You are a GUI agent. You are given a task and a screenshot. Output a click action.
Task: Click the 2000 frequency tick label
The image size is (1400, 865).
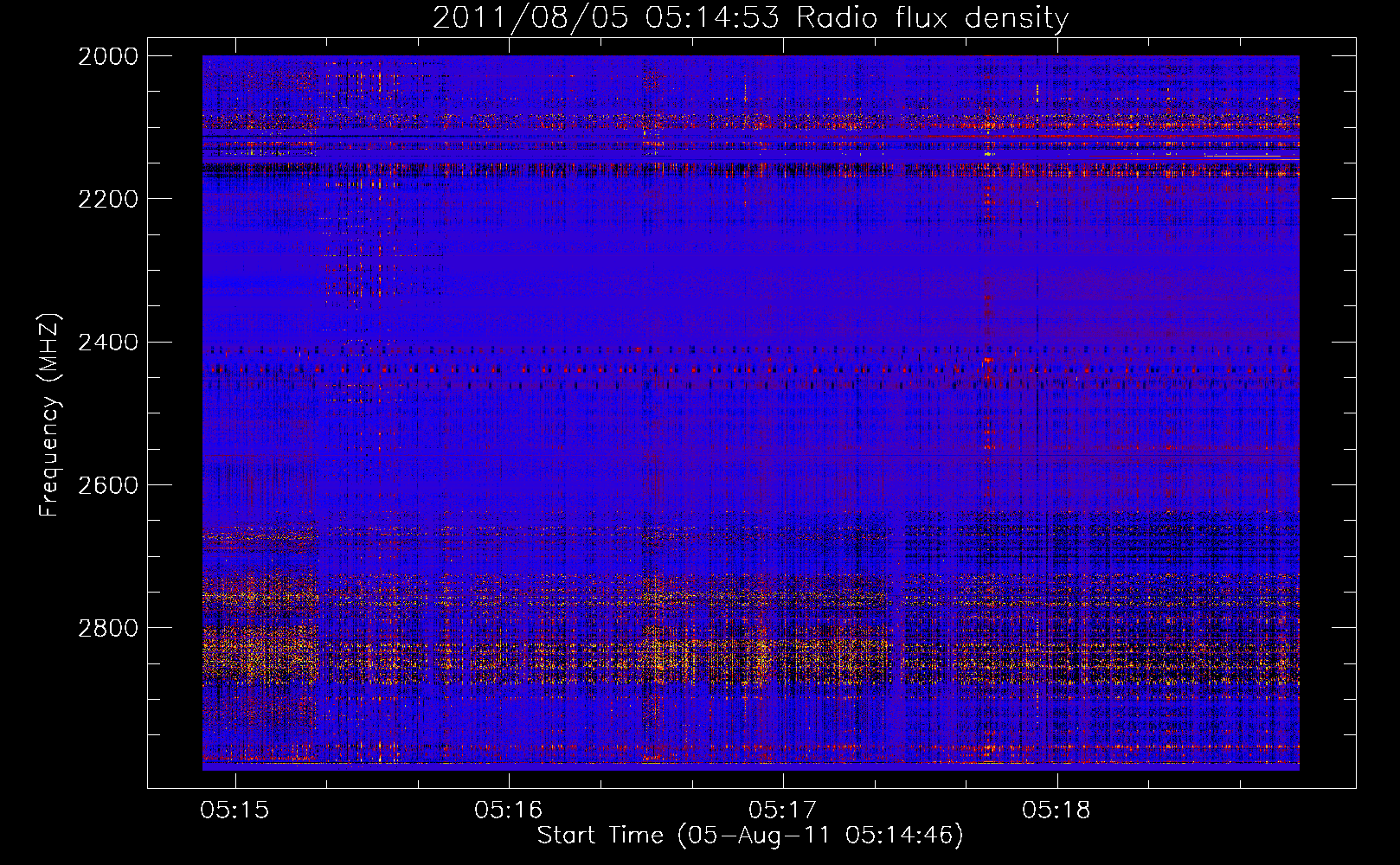[x=108, y=56]
